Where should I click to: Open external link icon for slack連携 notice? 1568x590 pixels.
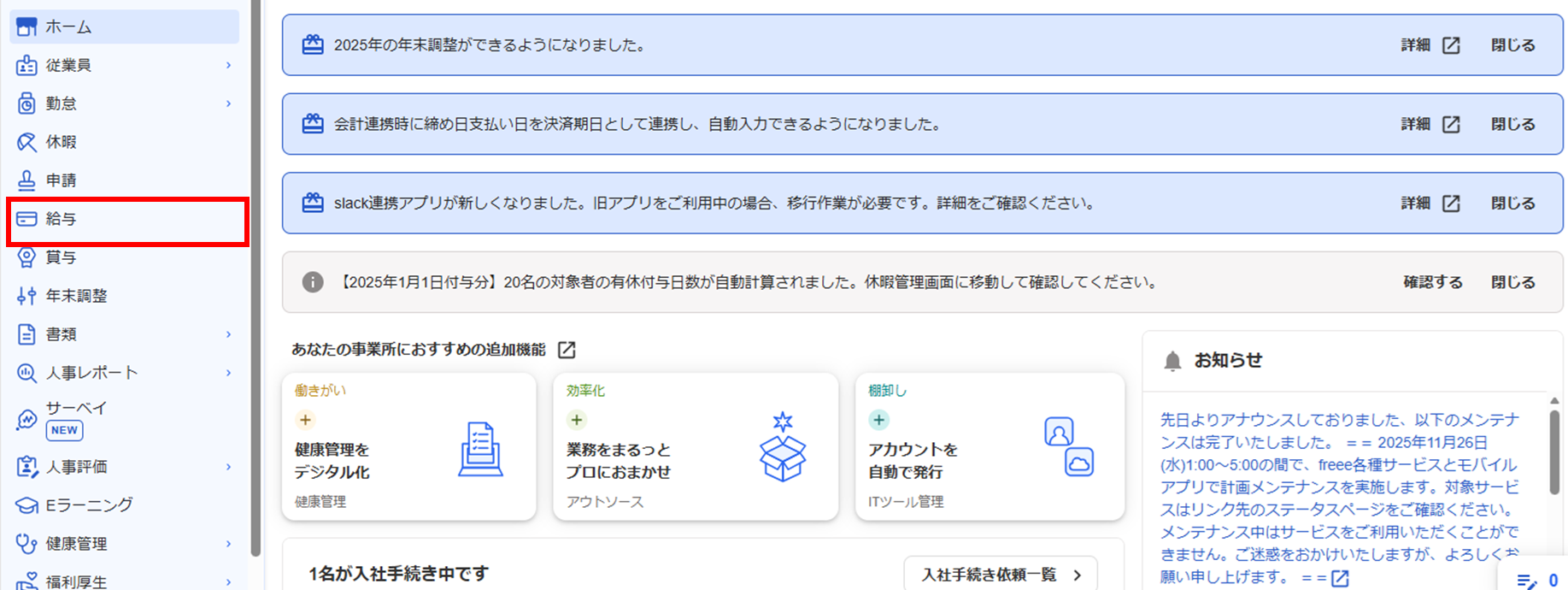pos(1451,204)
